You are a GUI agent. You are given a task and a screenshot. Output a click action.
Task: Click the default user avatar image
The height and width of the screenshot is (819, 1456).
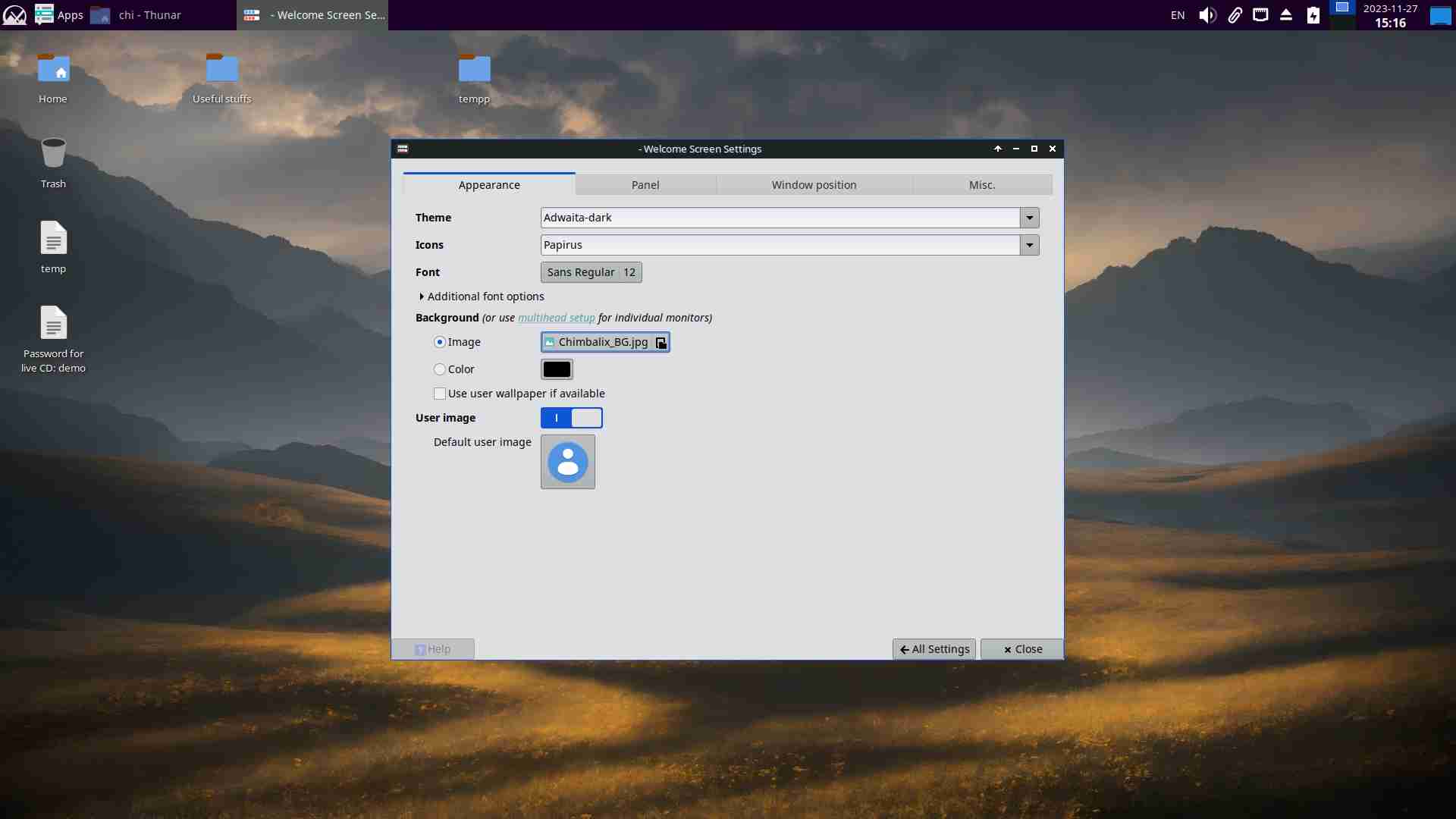pos(567,462)
